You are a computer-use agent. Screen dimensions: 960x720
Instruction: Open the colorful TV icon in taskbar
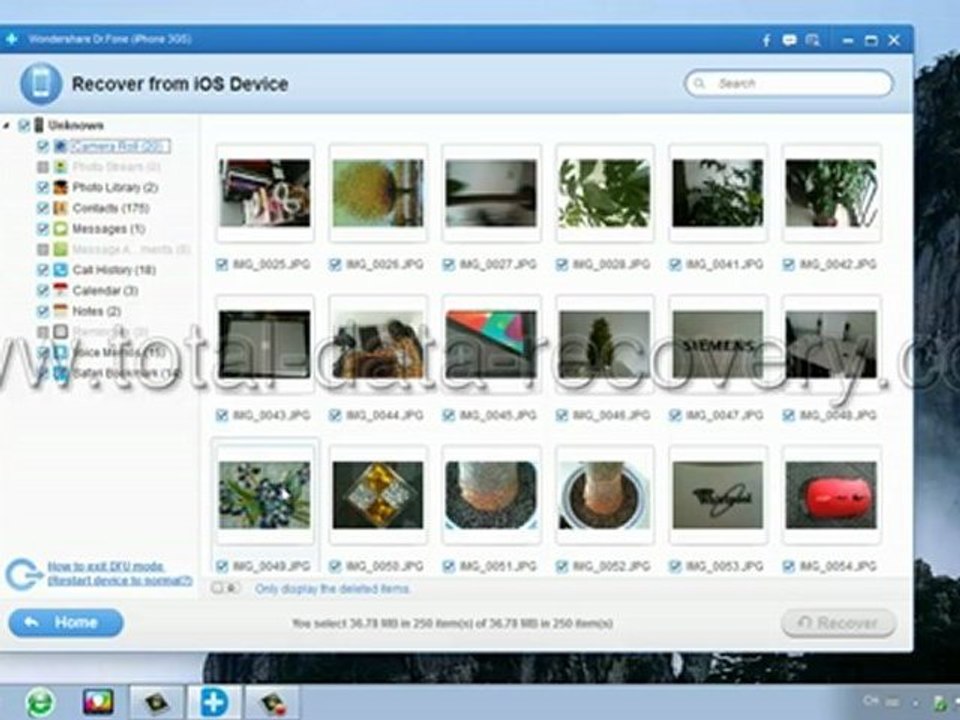[x=98, y=702]
